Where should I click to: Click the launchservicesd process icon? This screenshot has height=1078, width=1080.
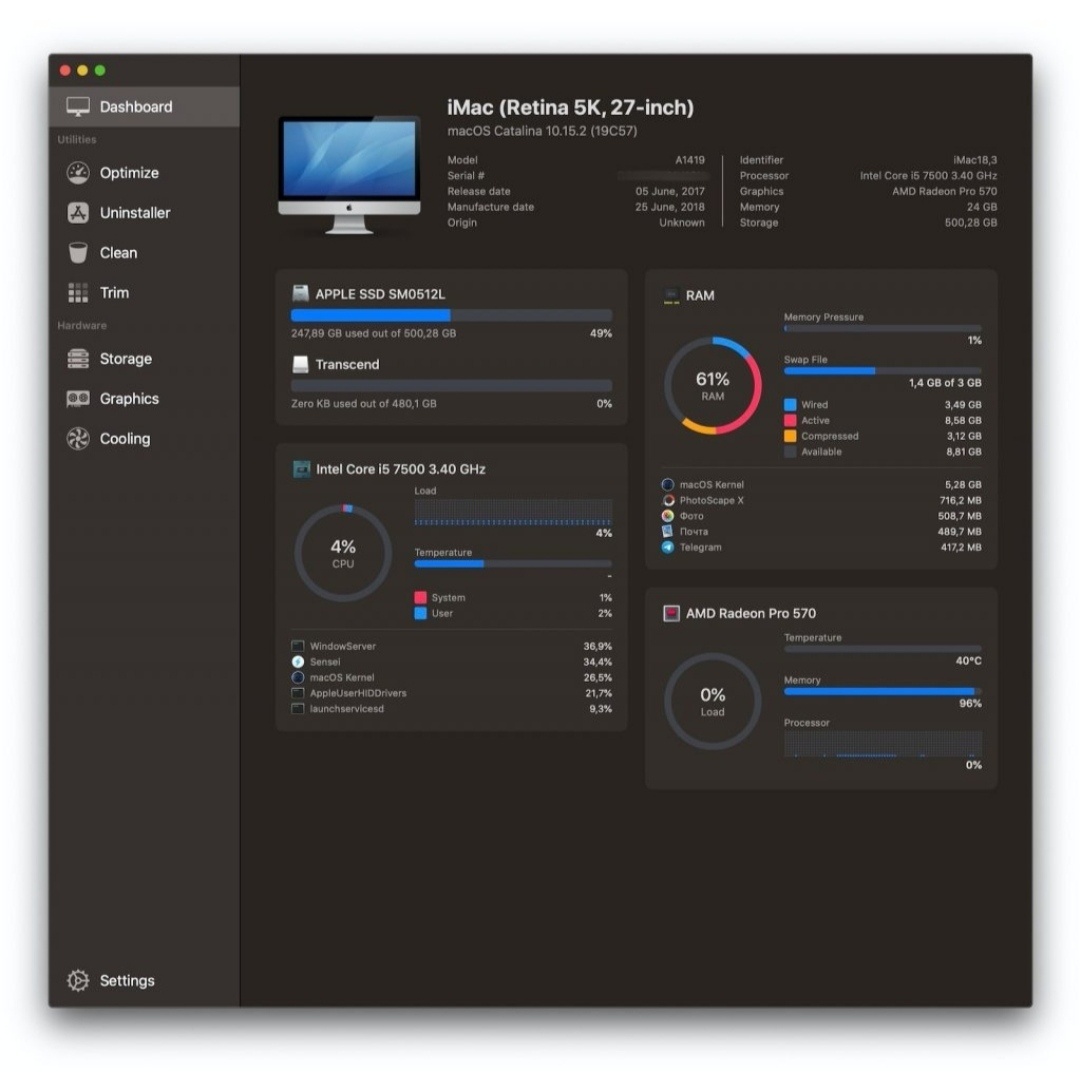298,709
